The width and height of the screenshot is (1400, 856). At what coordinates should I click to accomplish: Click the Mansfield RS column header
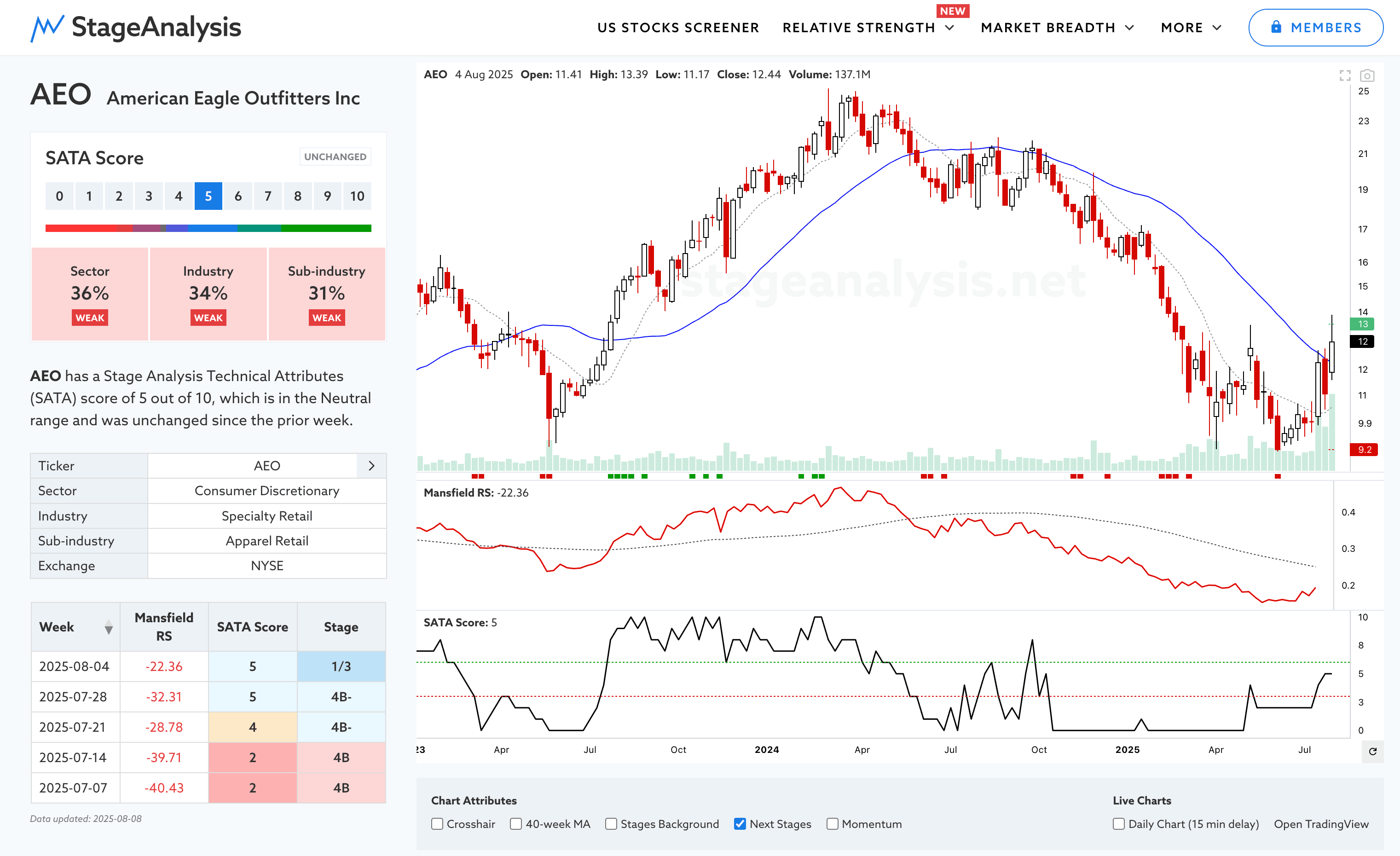pyautogui.click(x=164, y=626)
